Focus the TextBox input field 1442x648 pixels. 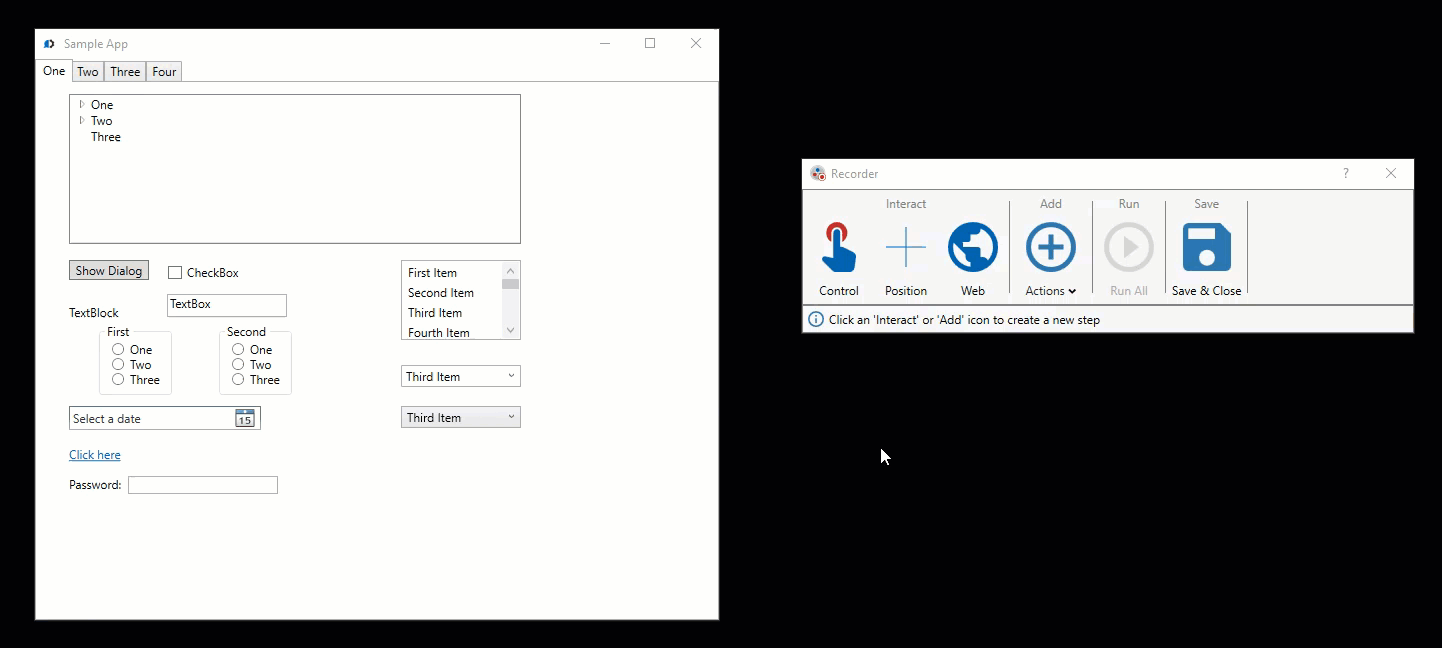[227, 305]
